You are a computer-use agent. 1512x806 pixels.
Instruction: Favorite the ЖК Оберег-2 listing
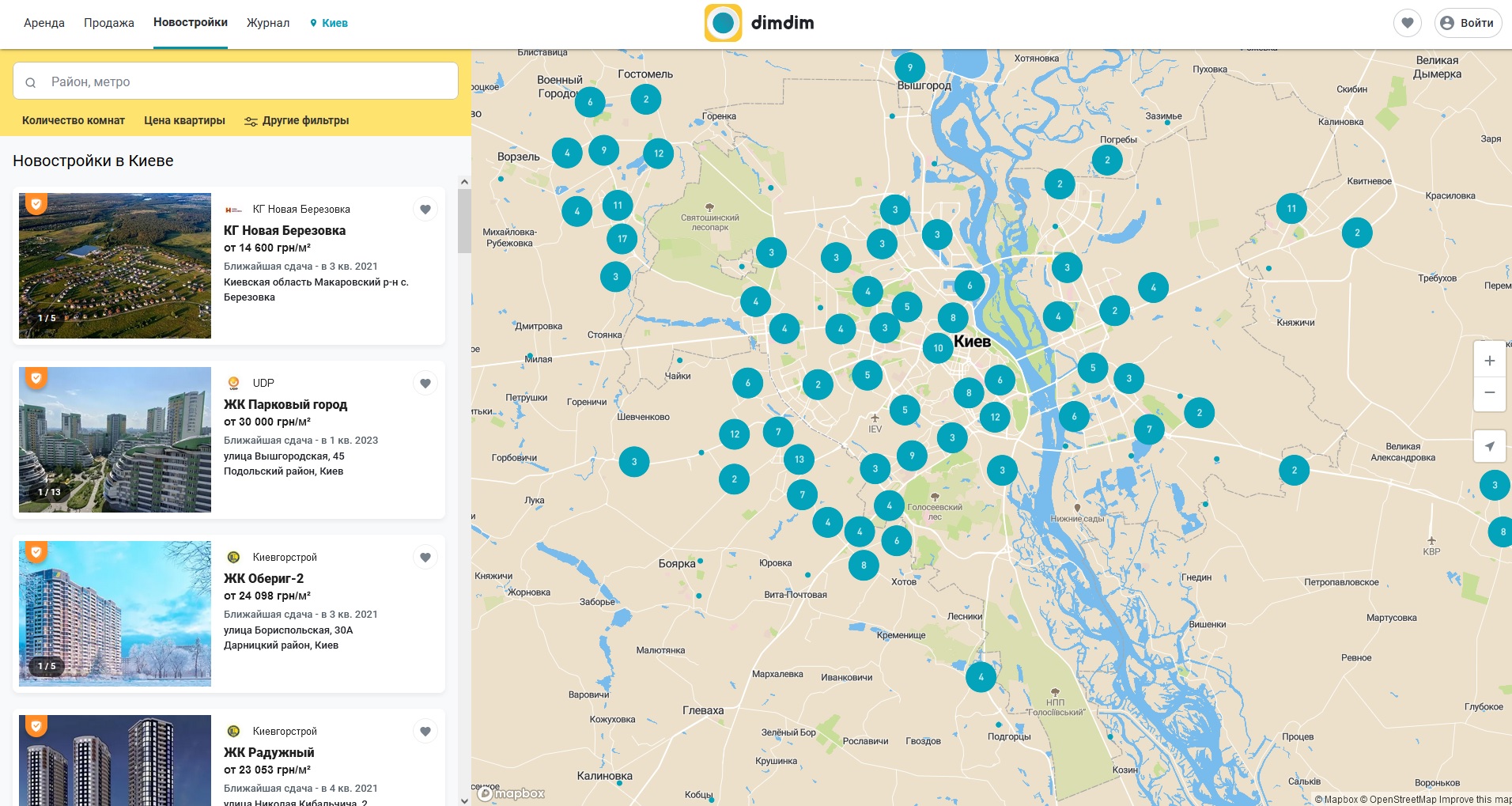(425, 557)
